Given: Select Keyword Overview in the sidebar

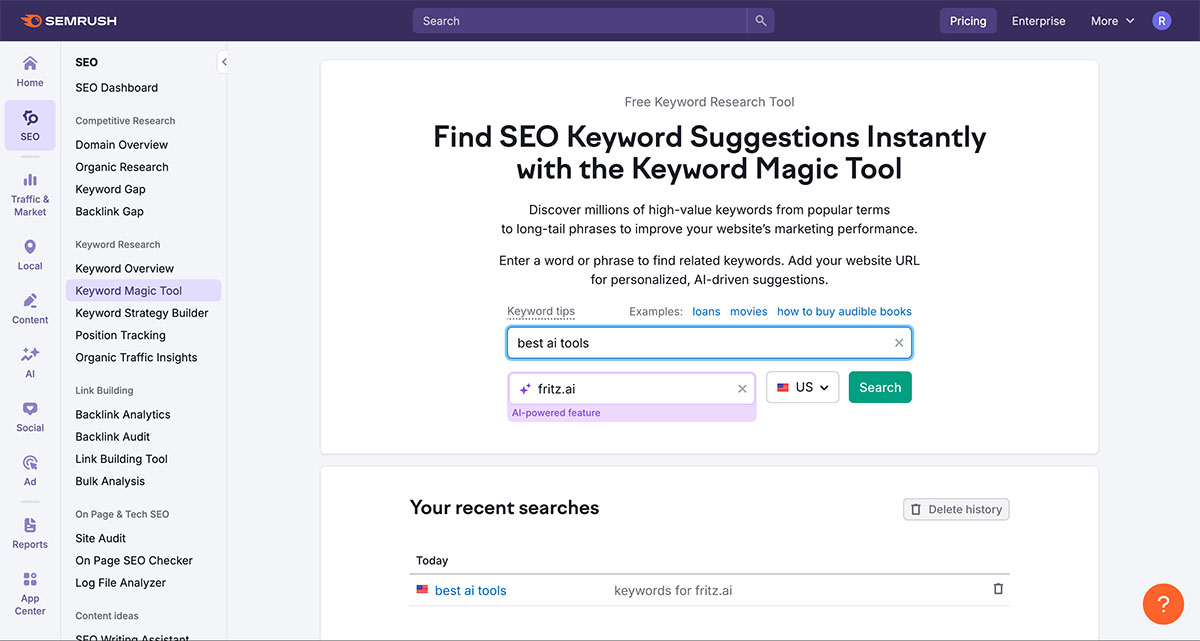Looking at the screenshot, I should coord(124,268).
